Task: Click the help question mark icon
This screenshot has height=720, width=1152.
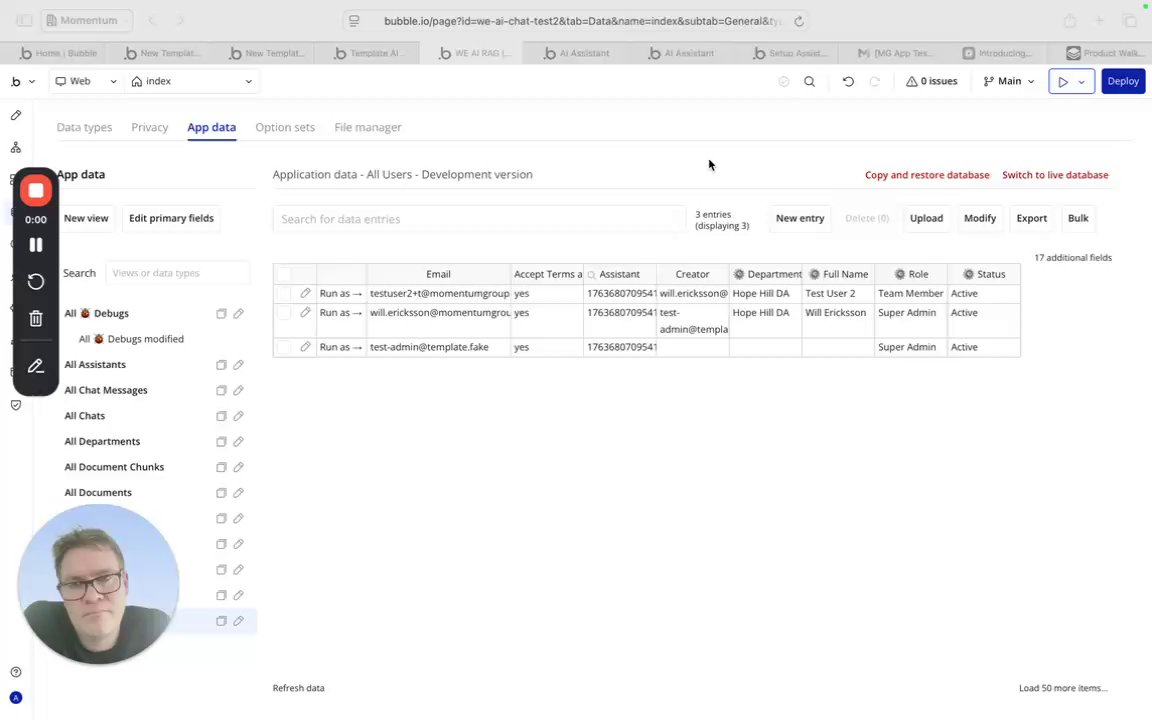Action: coord(15,672)
